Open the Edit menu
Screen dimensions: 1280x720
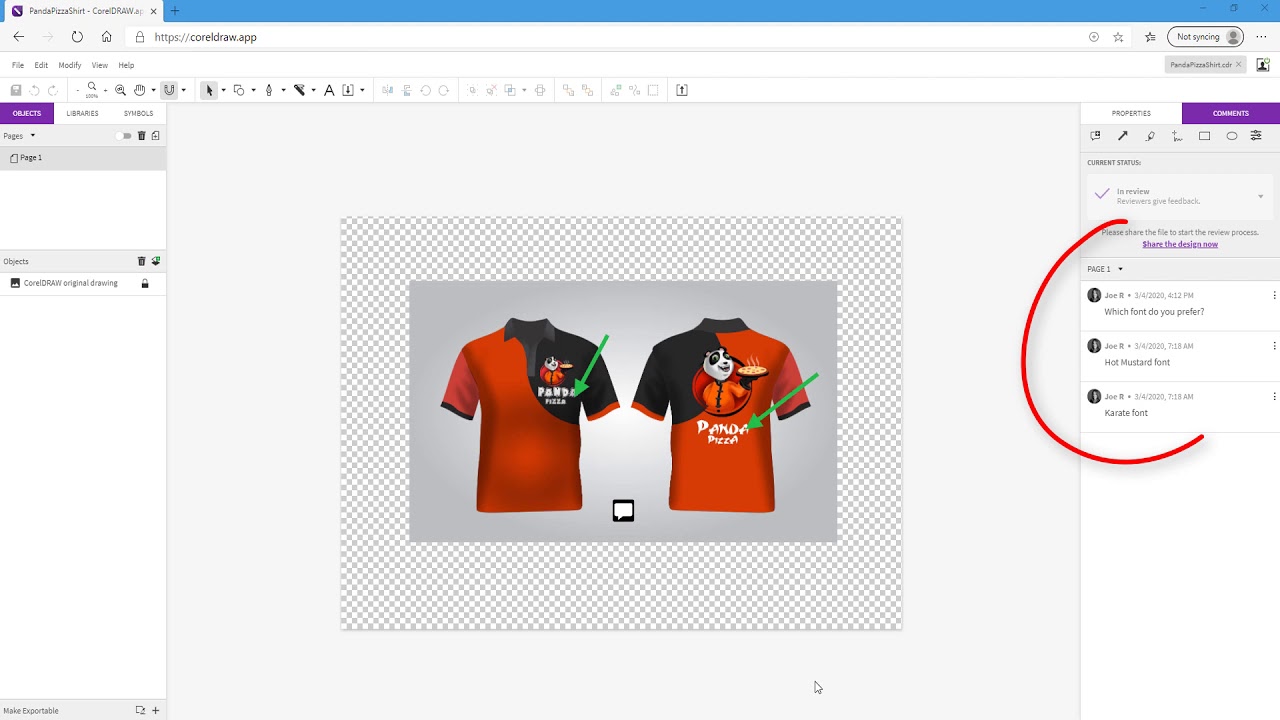point(41,65)
